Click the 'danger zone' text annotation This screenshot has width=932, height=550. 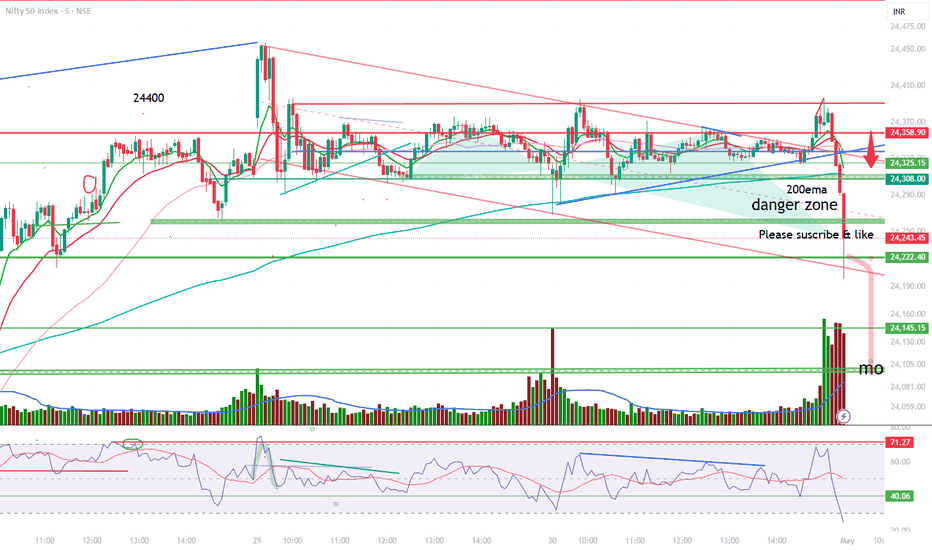[x=795, y=205]
